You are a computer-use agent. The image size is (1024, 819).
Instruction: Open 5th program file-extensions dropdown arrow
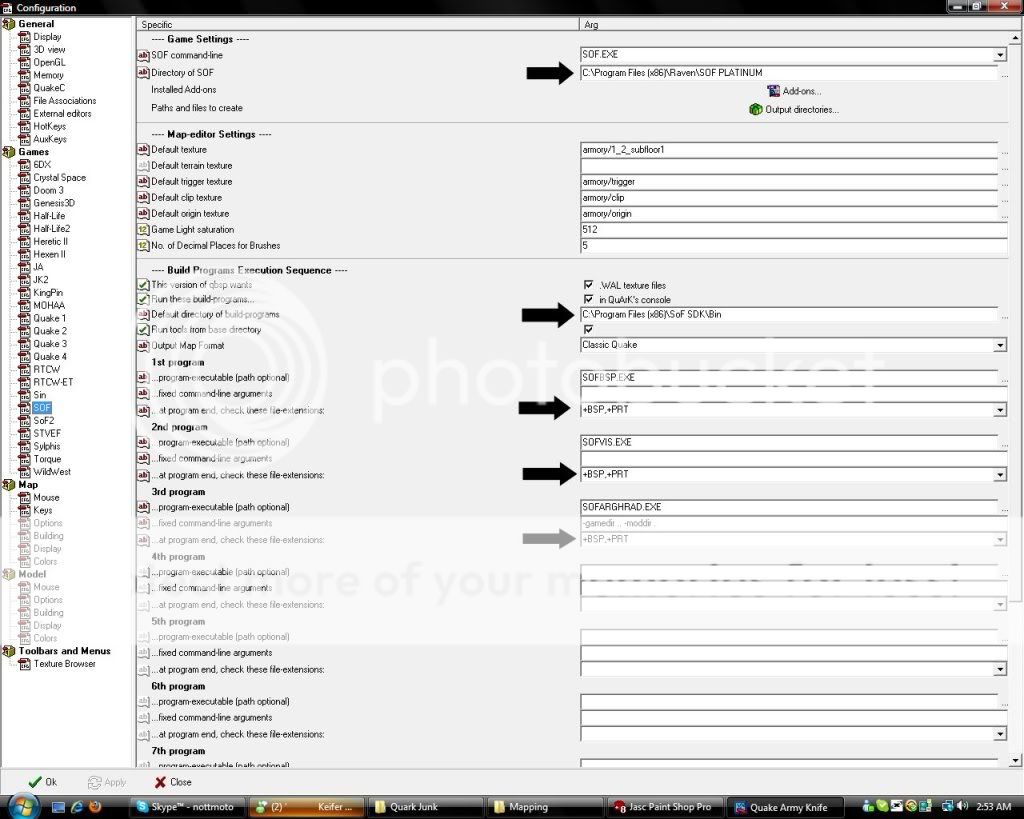pyautogui.click(x=1000, y=669)
